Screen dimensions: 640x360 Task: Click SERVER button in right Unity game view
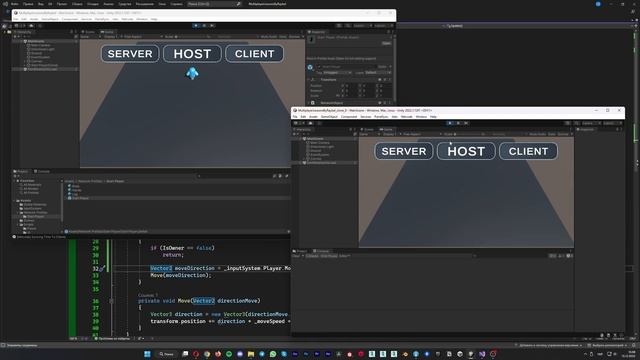[404, 151]
